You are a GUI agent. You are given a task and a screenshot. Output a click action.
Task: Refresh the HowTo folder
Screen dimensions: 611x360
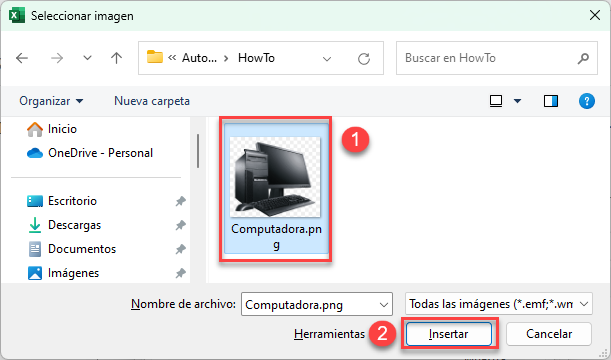pyautogui.click(x=364, y=59)
